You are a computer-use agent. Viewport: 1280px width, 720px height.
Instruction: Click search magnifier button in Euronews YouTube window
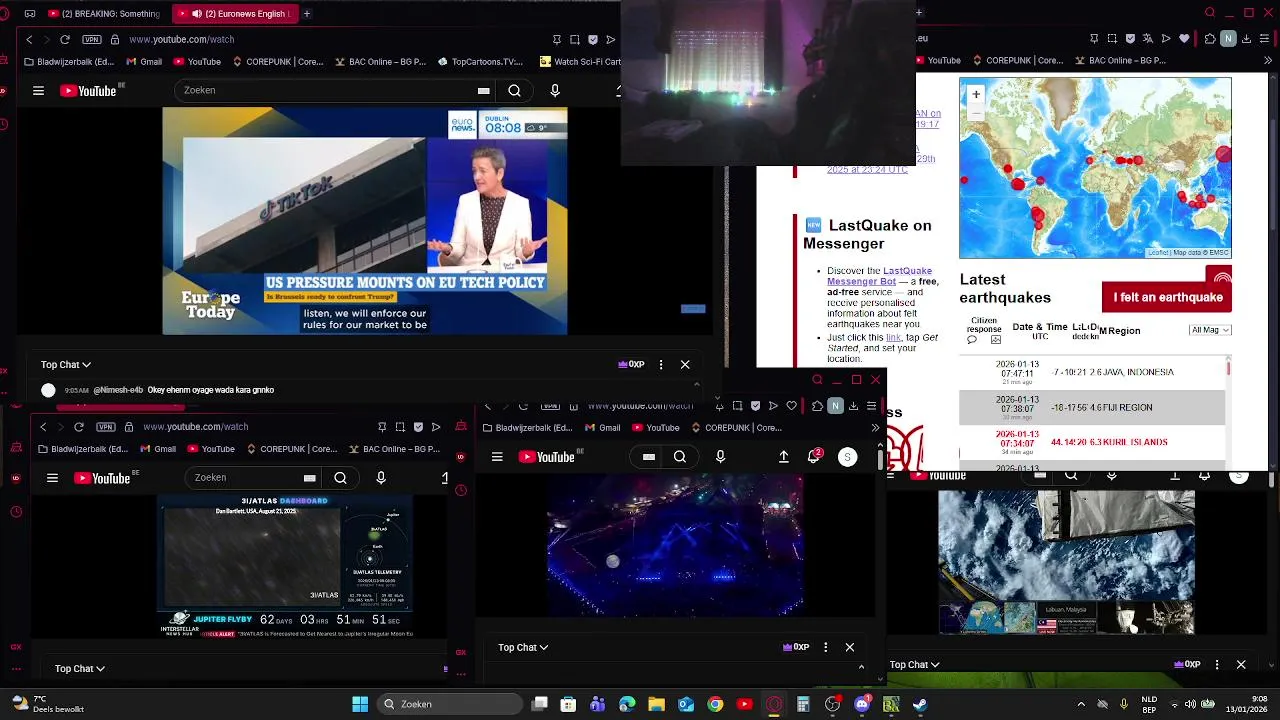[x=514, y=90]
